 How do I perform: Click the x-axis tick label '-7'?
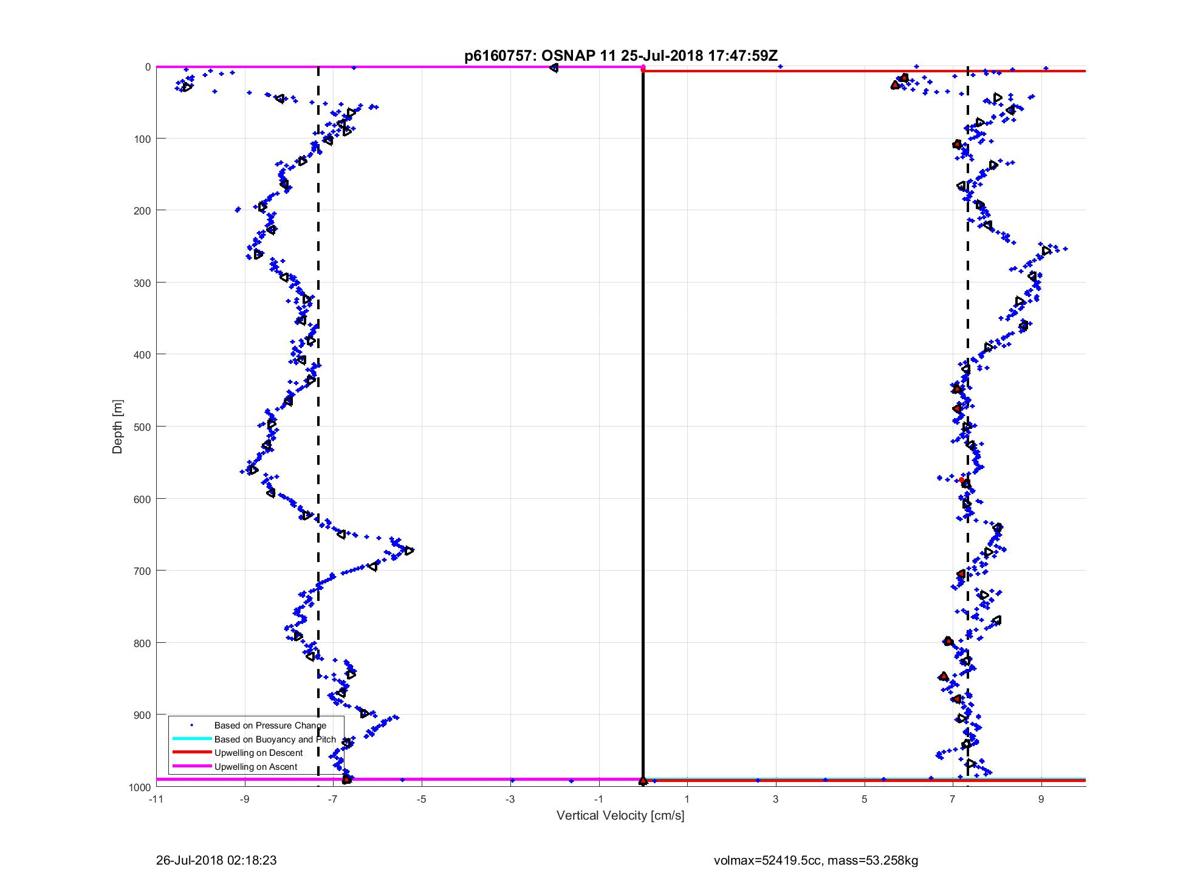pyautogui.click(x=333, y=798)
